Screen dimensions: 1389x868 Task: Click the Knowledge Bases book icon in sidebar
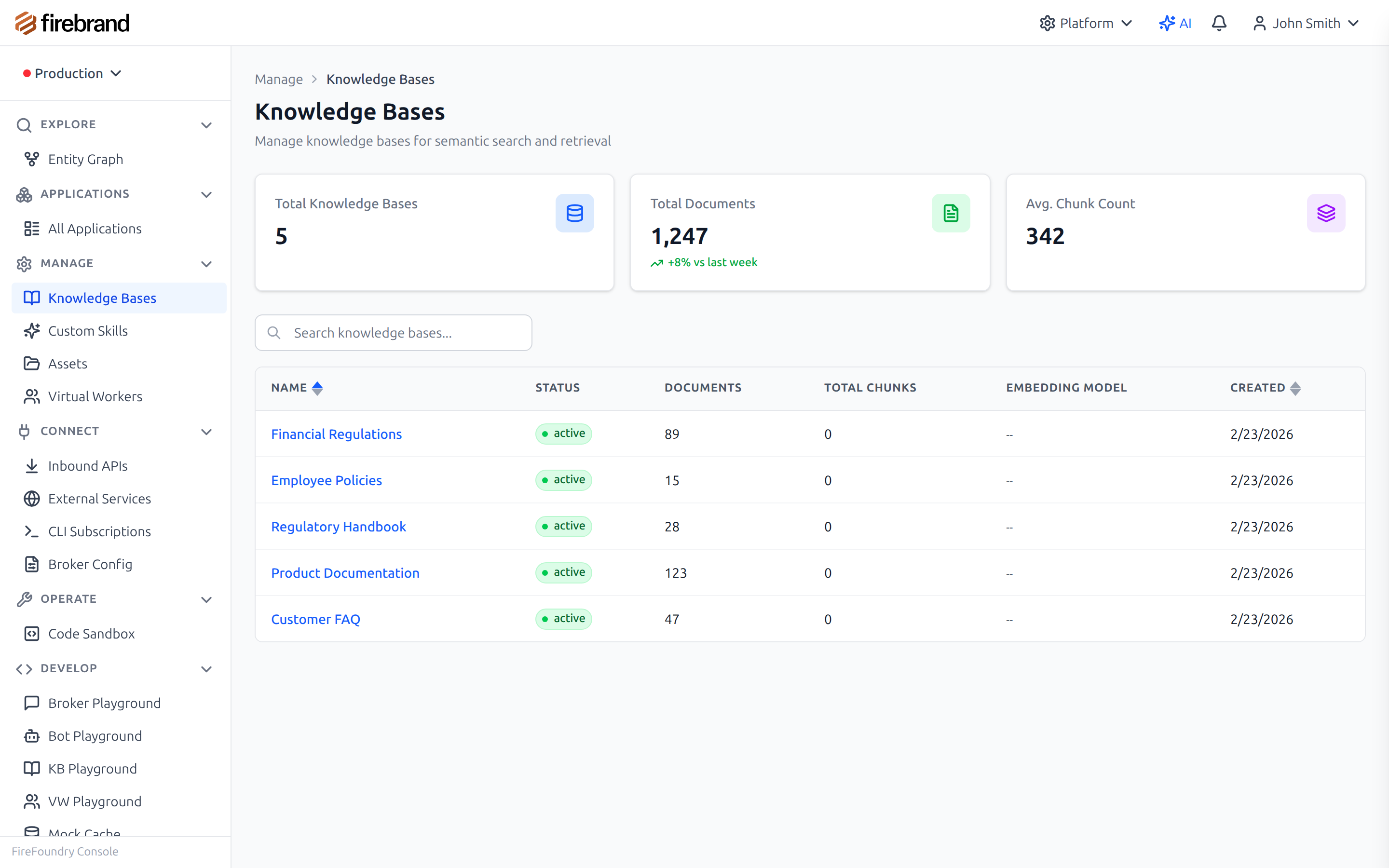[31, 298]
